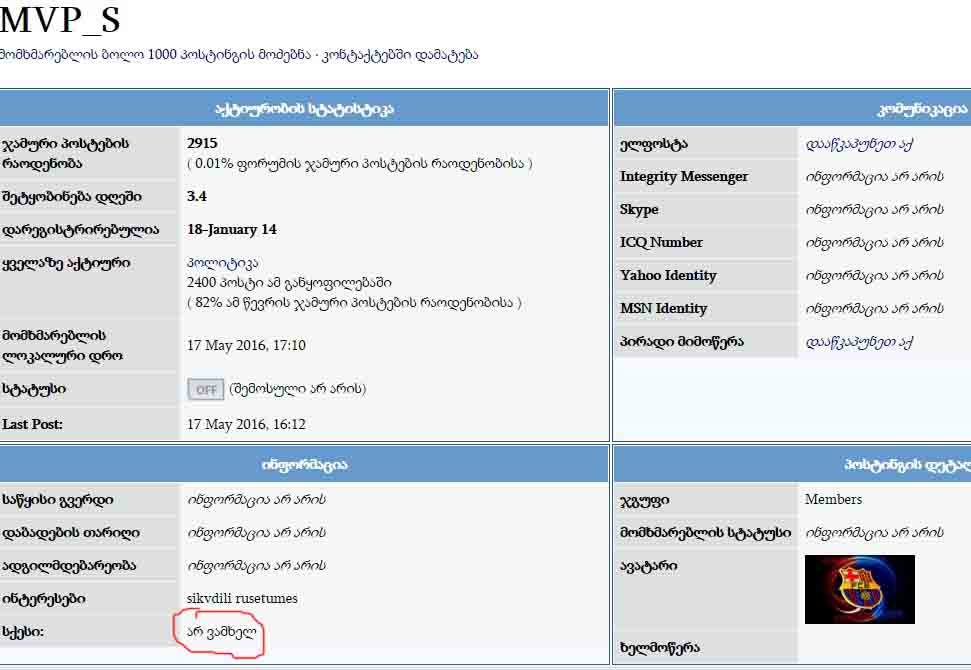Click 'დააწკაპუნეთ აქ' next to ელფოსტა
The width and height of the screenshot is (971, 670).
coord(859,144)
